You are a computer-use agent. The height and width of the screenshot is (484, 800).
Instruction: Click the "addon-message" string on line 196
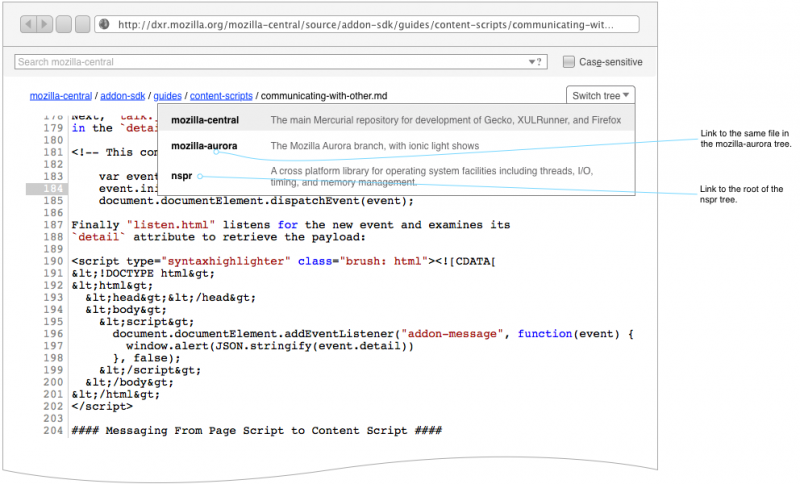point(452,334)
